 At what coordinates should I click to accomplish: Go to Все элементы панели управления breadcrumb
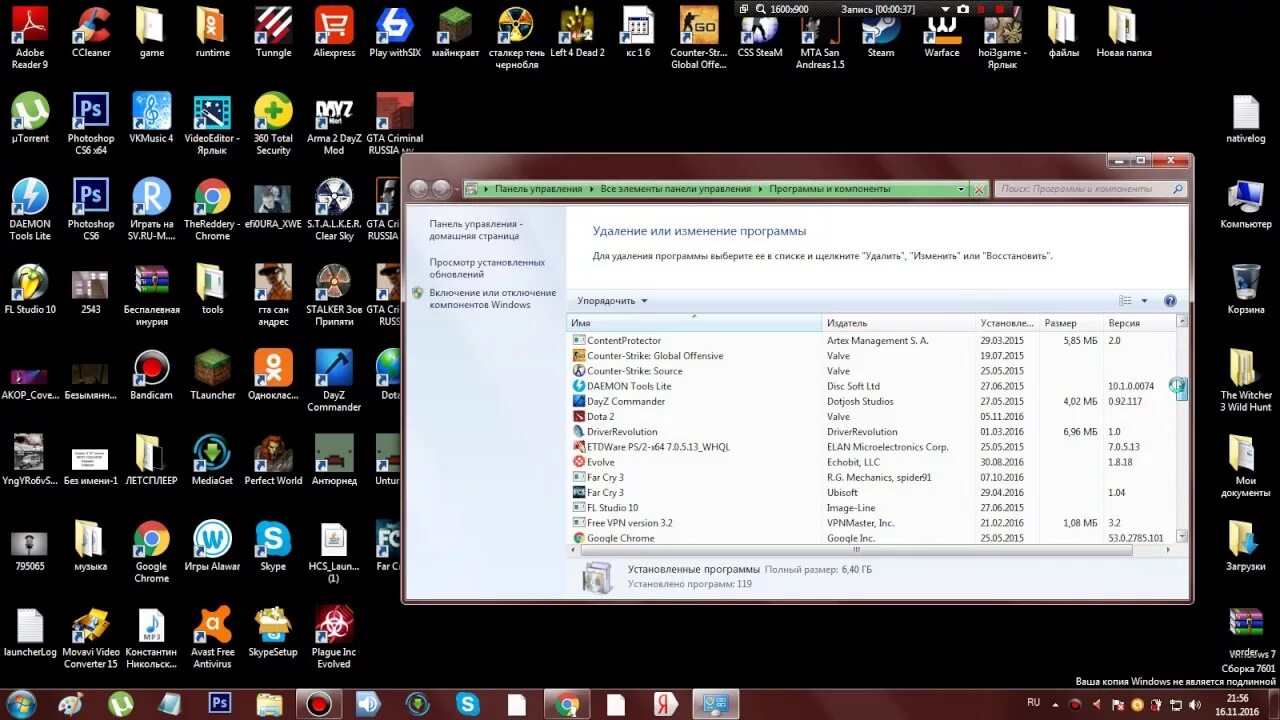pyautogui.click(x=676, y=188)
